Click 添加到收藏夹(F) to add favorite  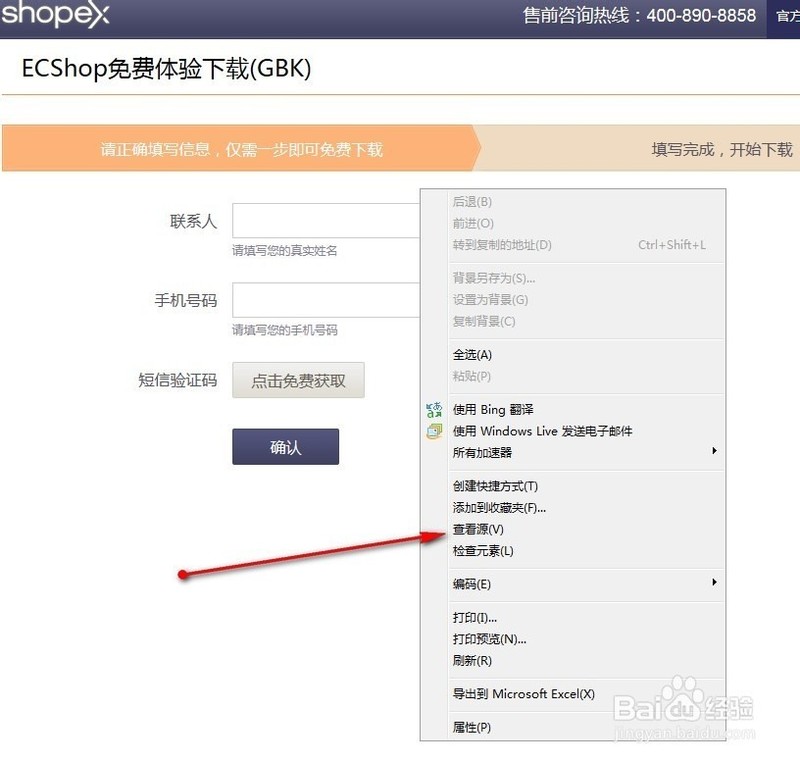pyautogui.click(x=497, y=507)
